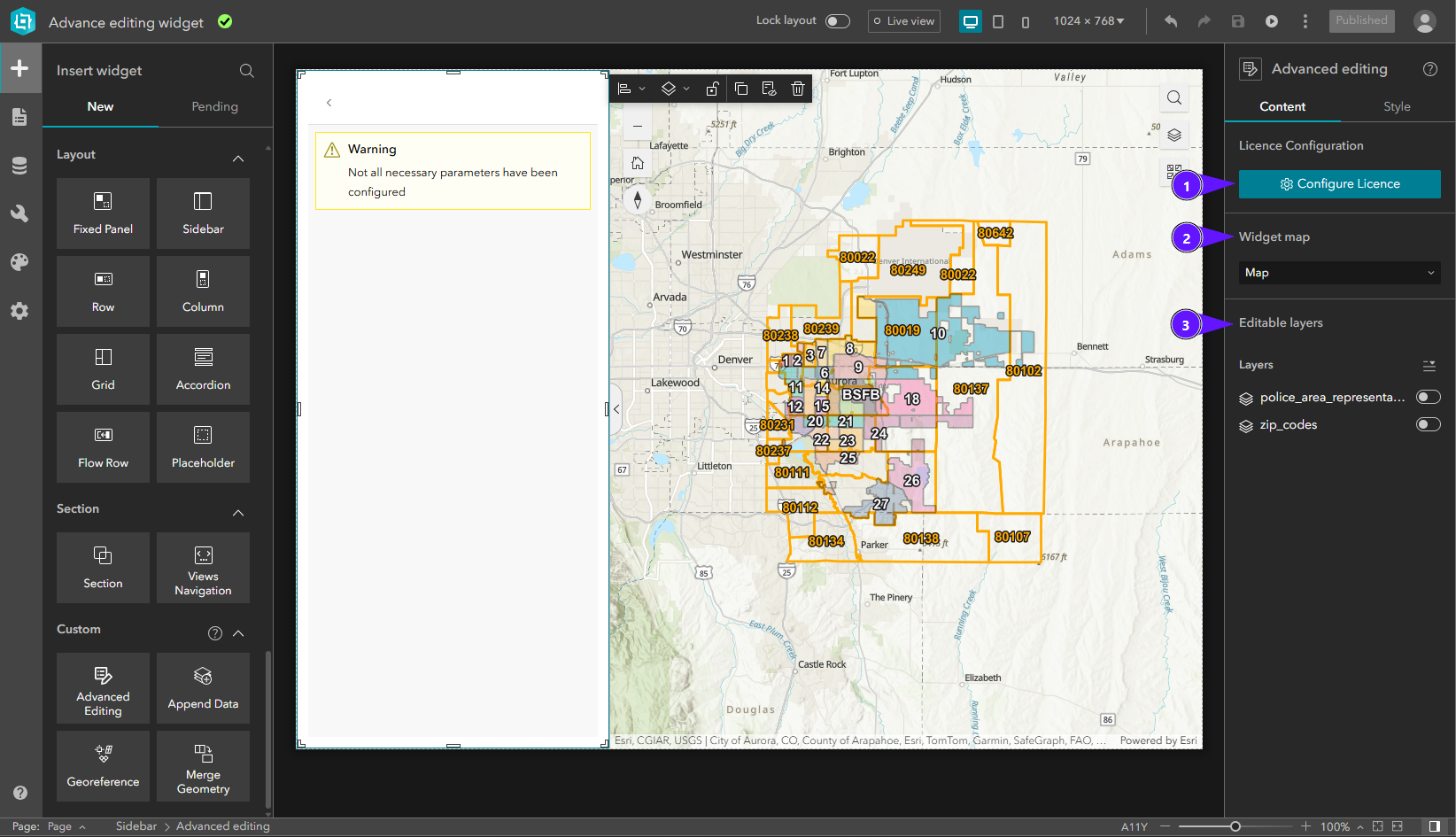Search widgets in Insert widget panel
1456x837 pixels.
246,71
